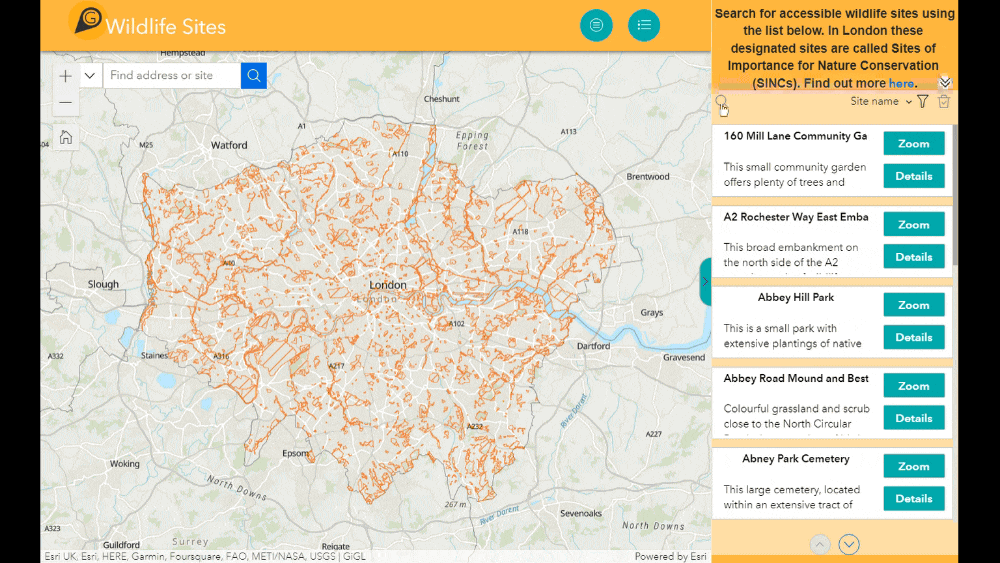The height and width of the screenshot is (563, 1000).
Task: Select 'Abney Park Cemetery' title
Action: [x=796, y=458]
